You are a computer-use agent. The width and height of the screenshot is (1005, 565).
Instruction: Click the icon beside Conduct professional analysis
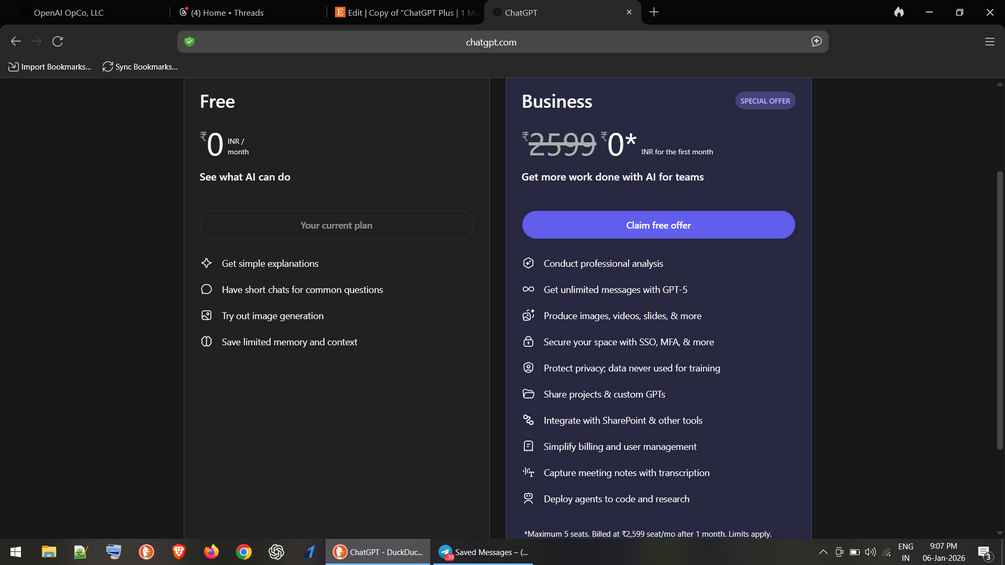click(x=528, y=263)
